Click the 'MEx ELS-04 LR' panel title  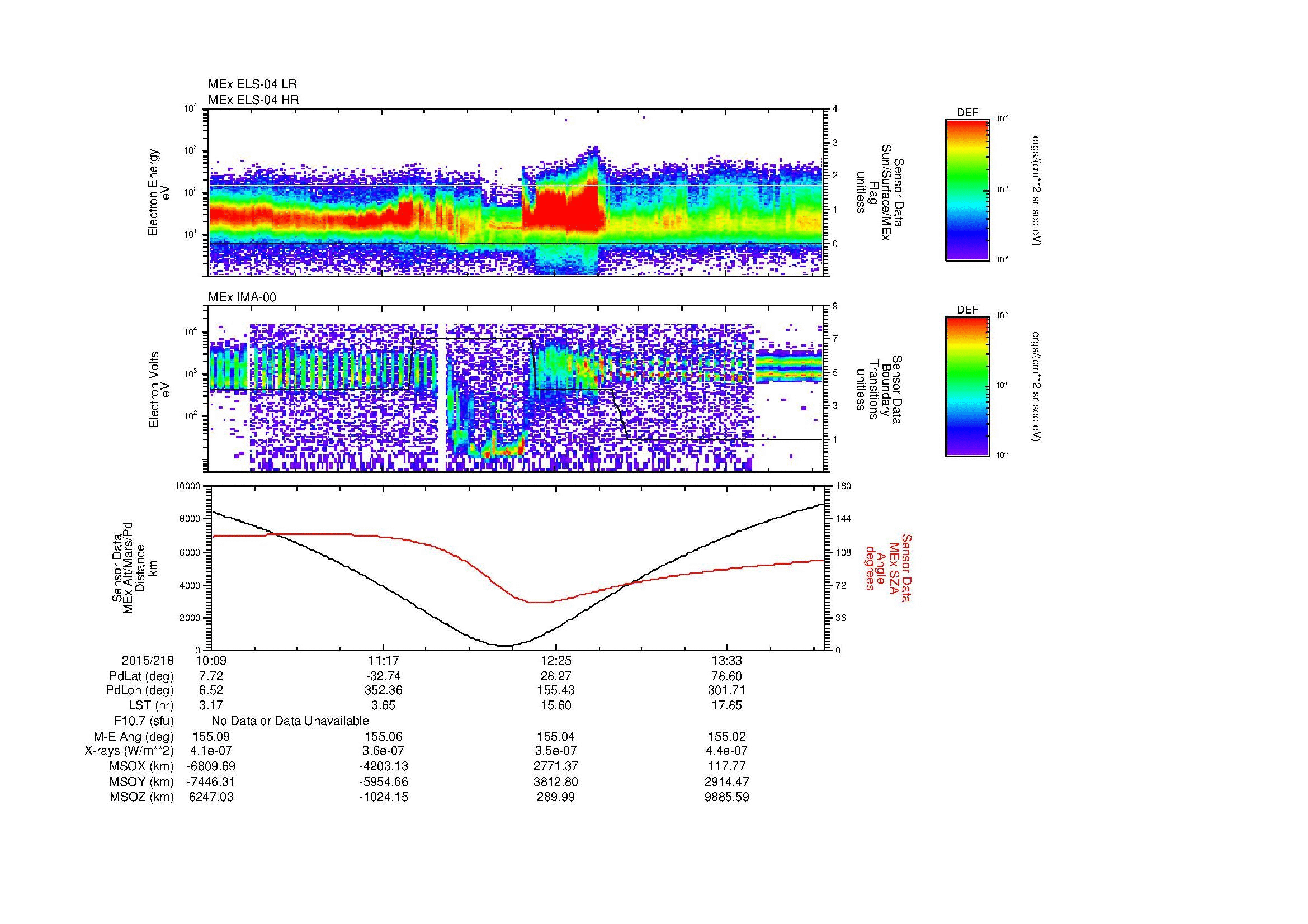pyautogui.click(x=252, y=84)
